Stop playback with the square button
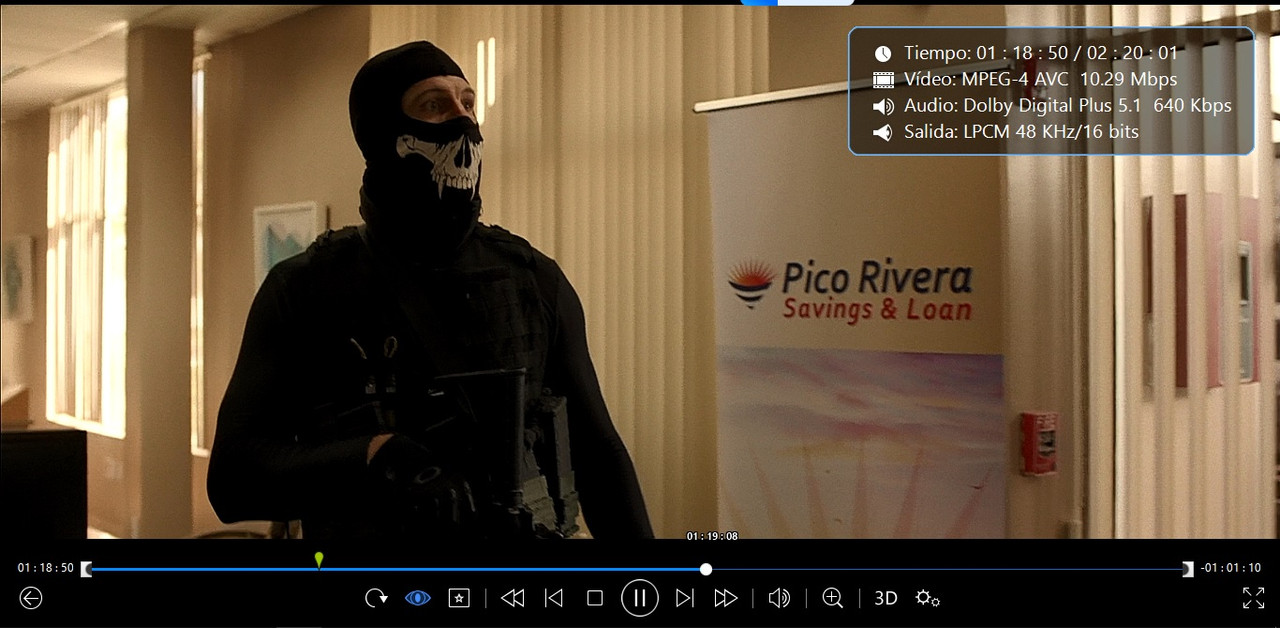This screenshot has width=1280, height=628. point(595,598)
